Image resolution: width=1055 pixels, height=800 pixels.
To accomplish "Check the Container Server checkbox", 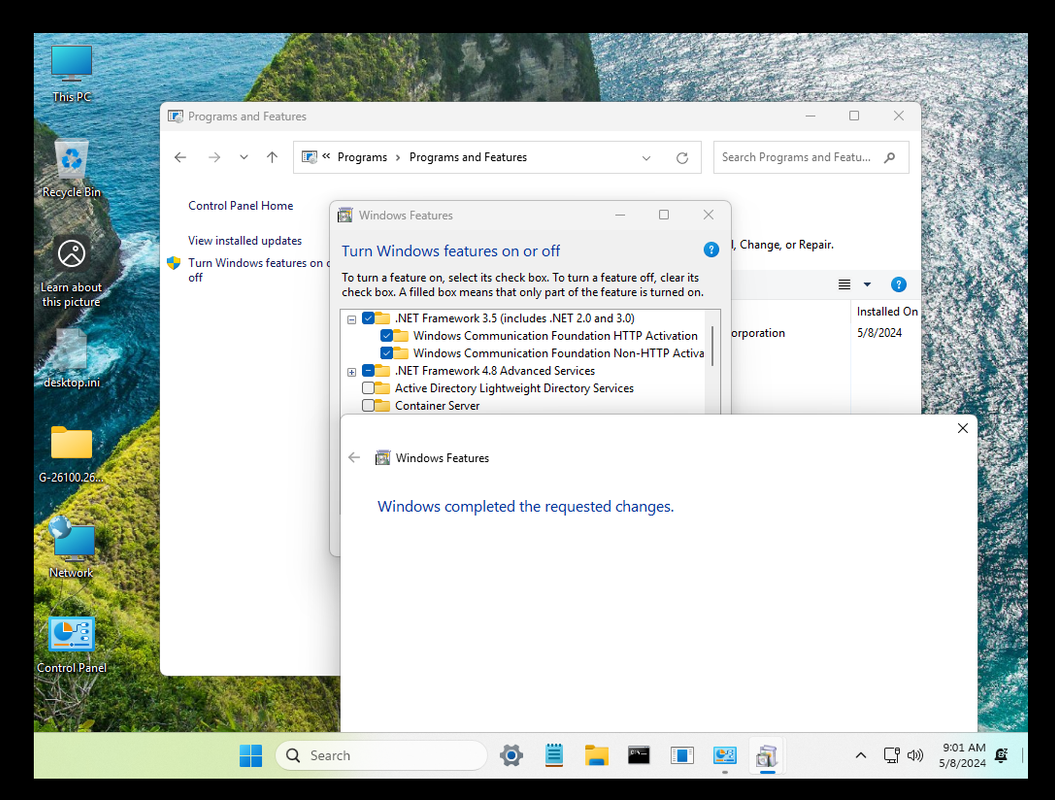I will tap(368, 406).
